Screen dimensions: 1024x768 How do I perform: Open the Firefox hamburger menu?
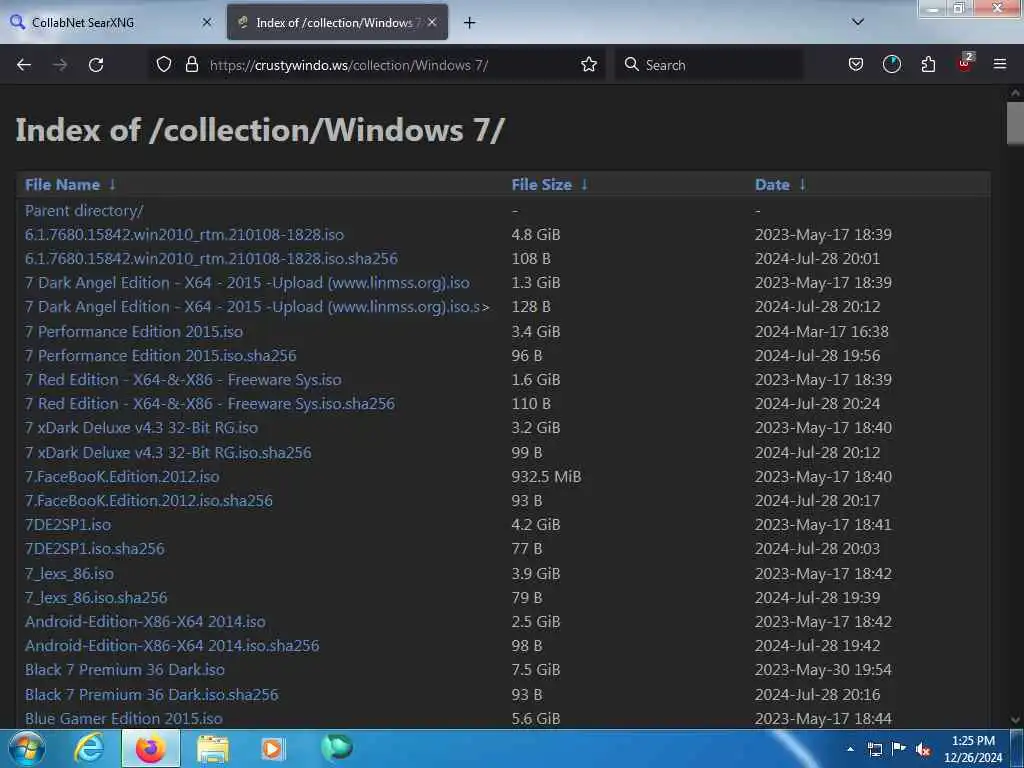tap(1000, 64)
